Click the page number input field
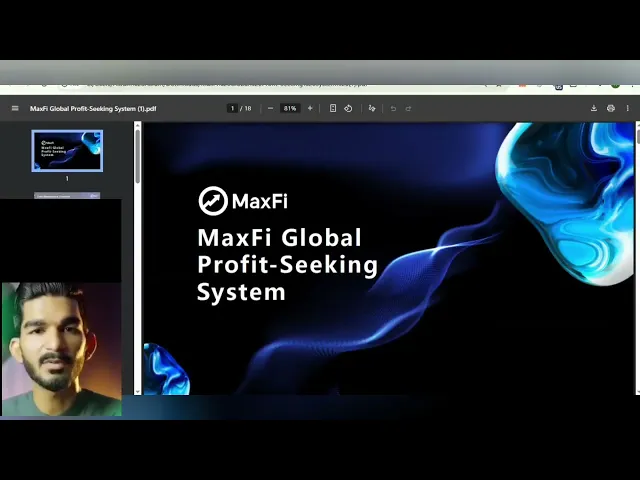 [232, 108]
